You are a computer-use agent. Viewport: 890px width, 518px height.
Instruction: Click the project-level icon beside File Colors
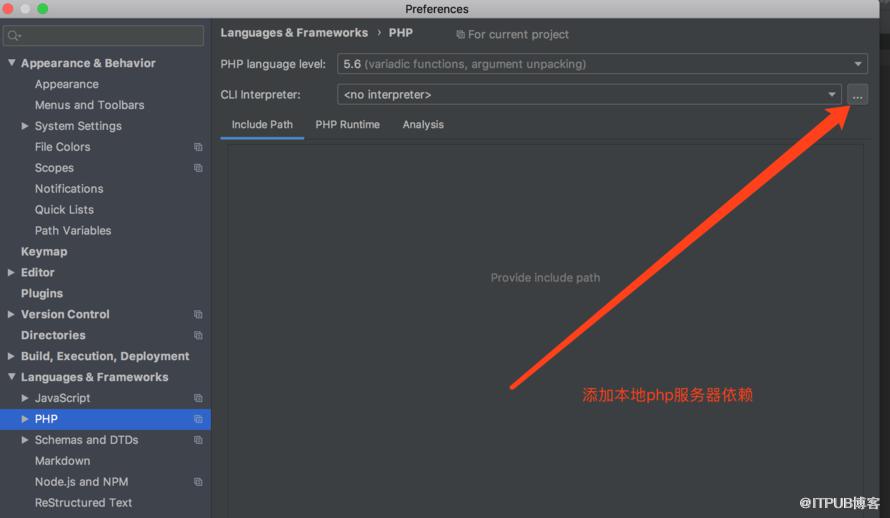coord(198,147)
